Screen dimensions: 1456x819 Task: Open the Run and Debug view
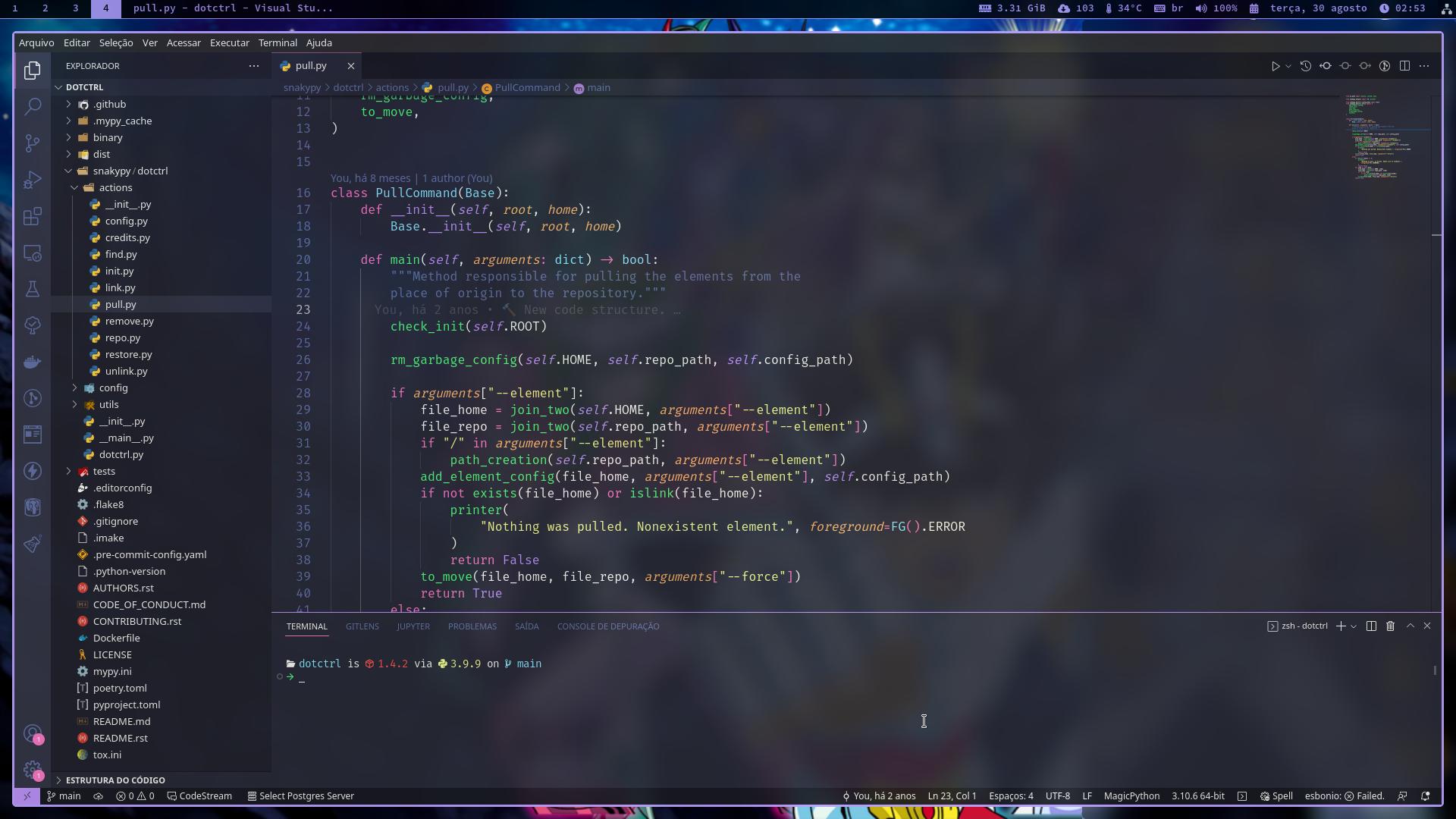click(32, 180)
